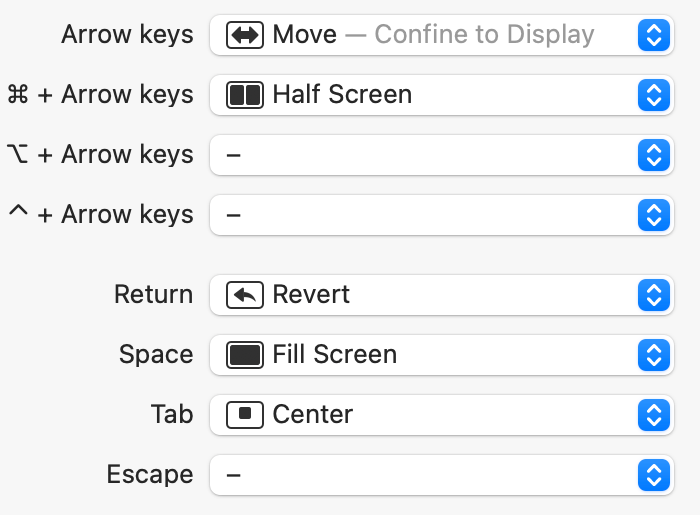Click the Center window icon
This screenshot has width=700, height=515.
click(x=245, y=414)
